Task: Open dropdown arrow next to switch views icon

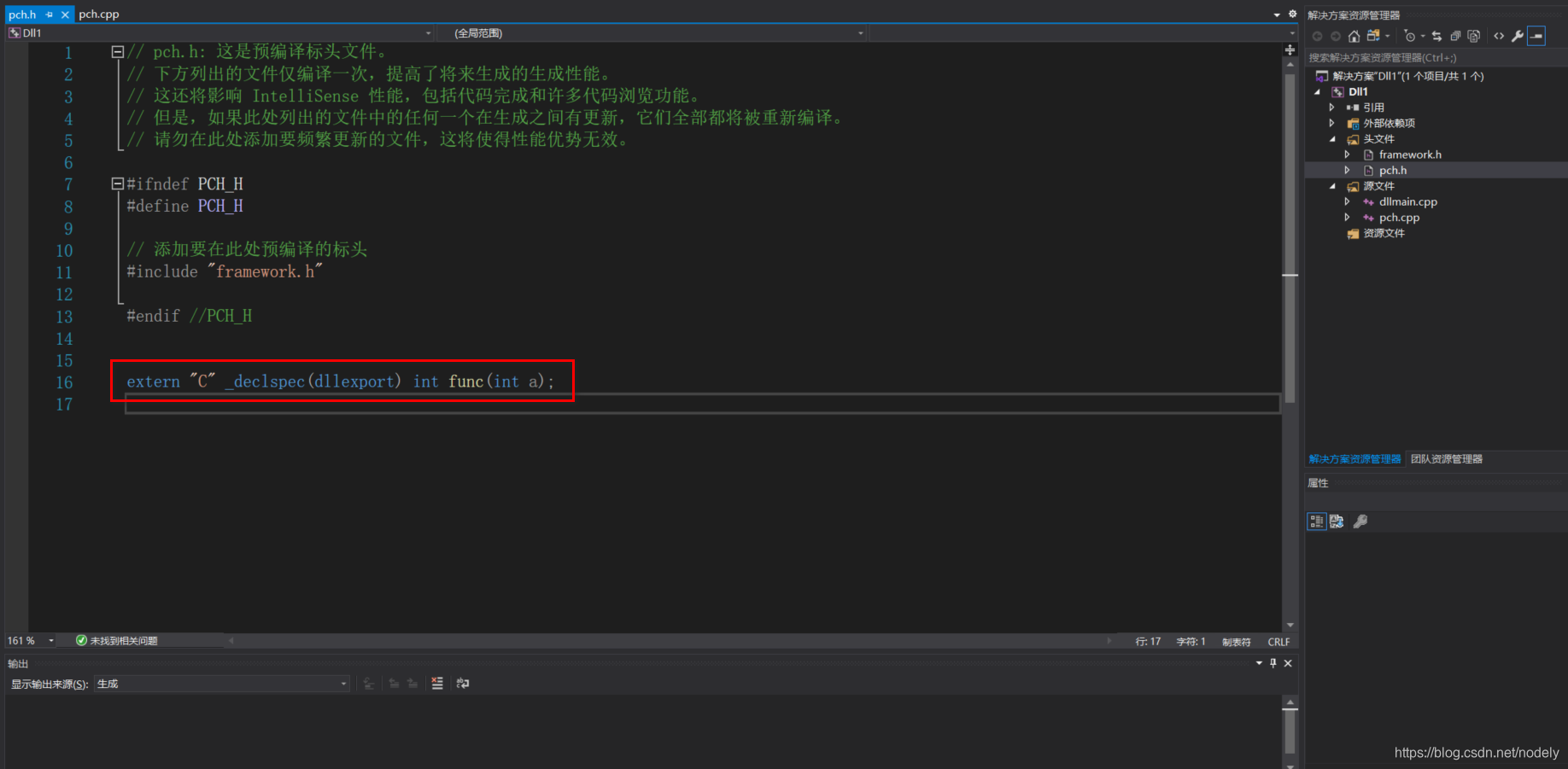Action: [1387, 36]
